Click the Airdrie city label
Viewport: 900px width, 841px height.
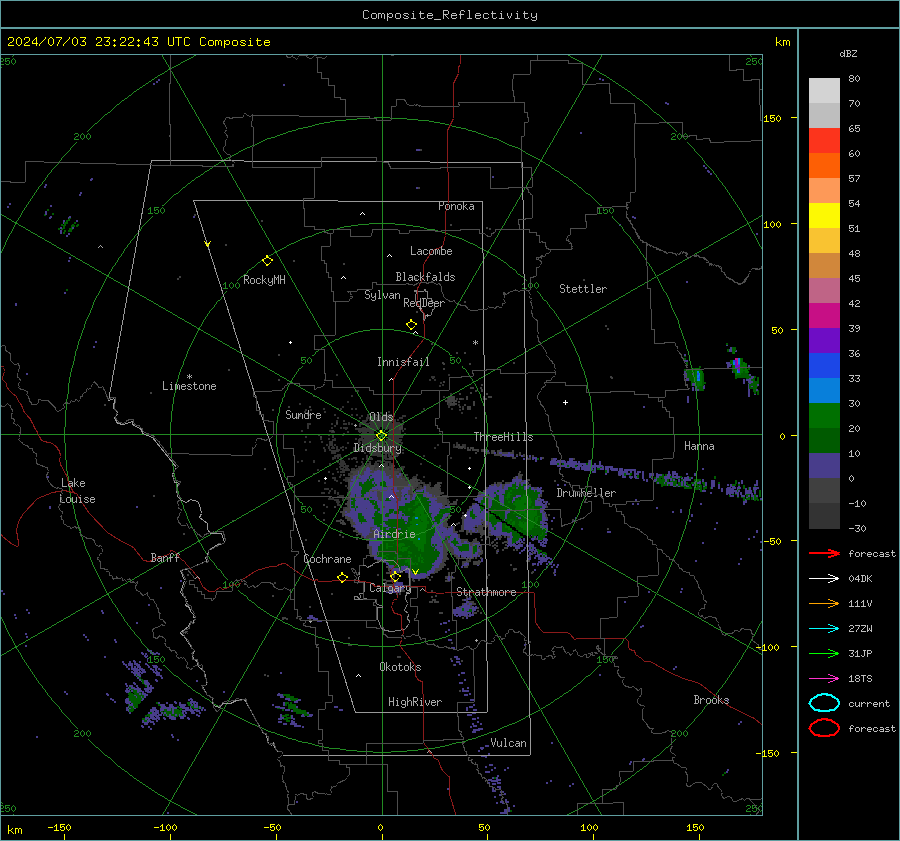(x=394, y=534)
